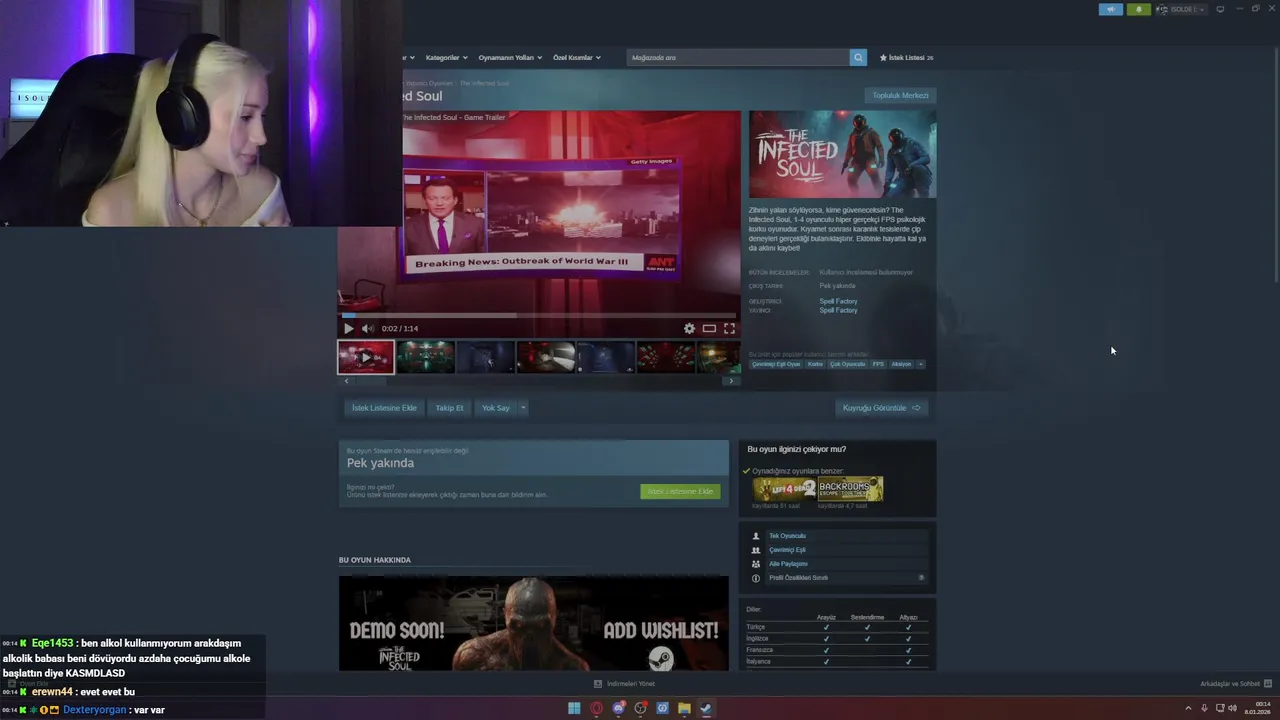Screen dimensions: 1280x720
Task: Open Aile Paylaşımı feature link
Action: (x=788, y=564)
